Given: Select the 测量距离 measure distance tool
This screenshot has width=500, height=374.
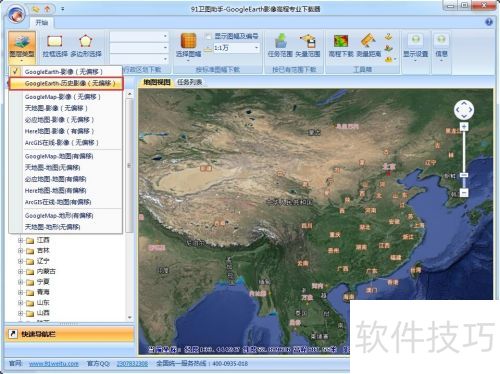Looking at the screenshot, I should [368, 46].
